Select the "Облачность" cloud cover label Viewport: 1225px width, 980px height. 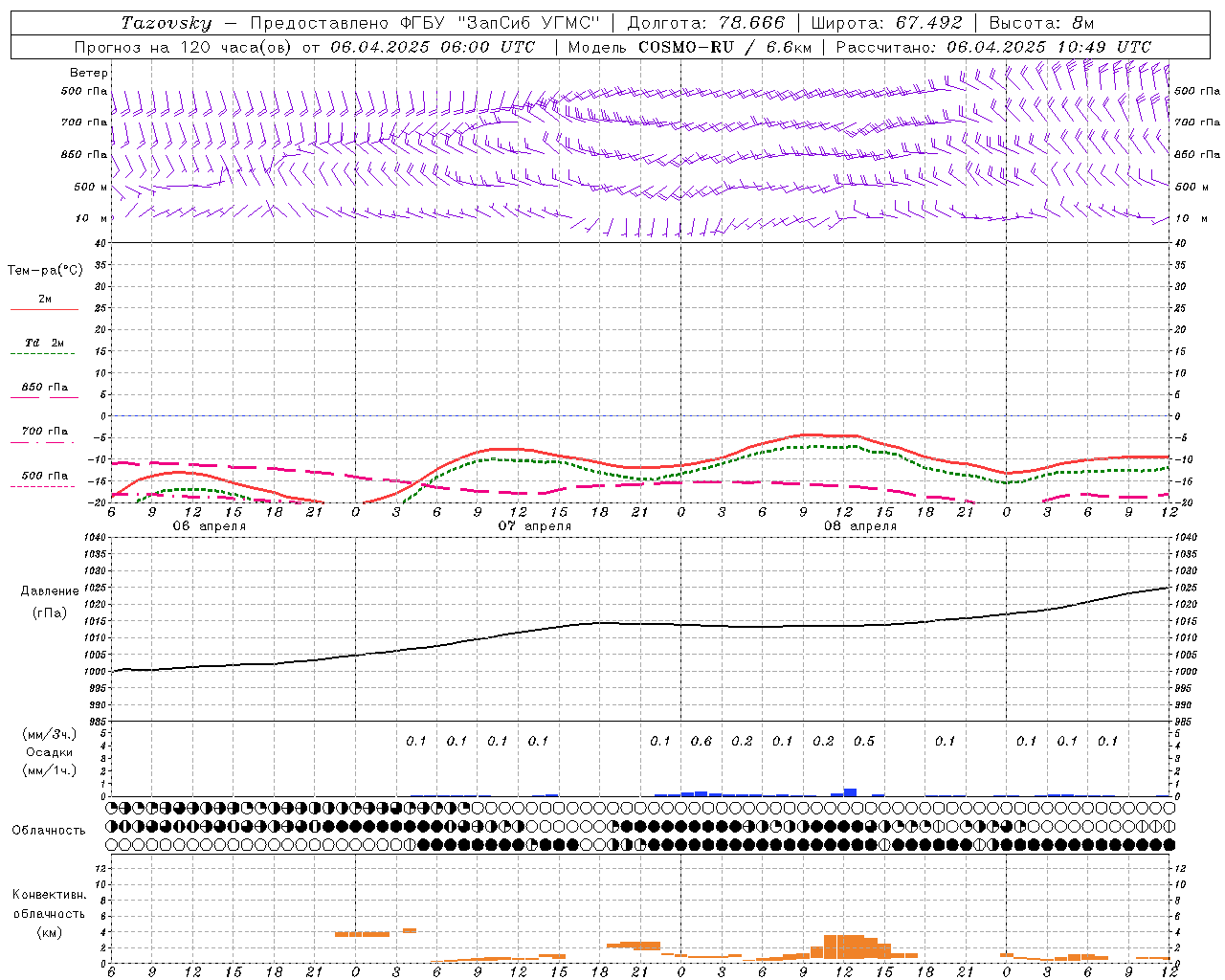click(x=49, y=831)
